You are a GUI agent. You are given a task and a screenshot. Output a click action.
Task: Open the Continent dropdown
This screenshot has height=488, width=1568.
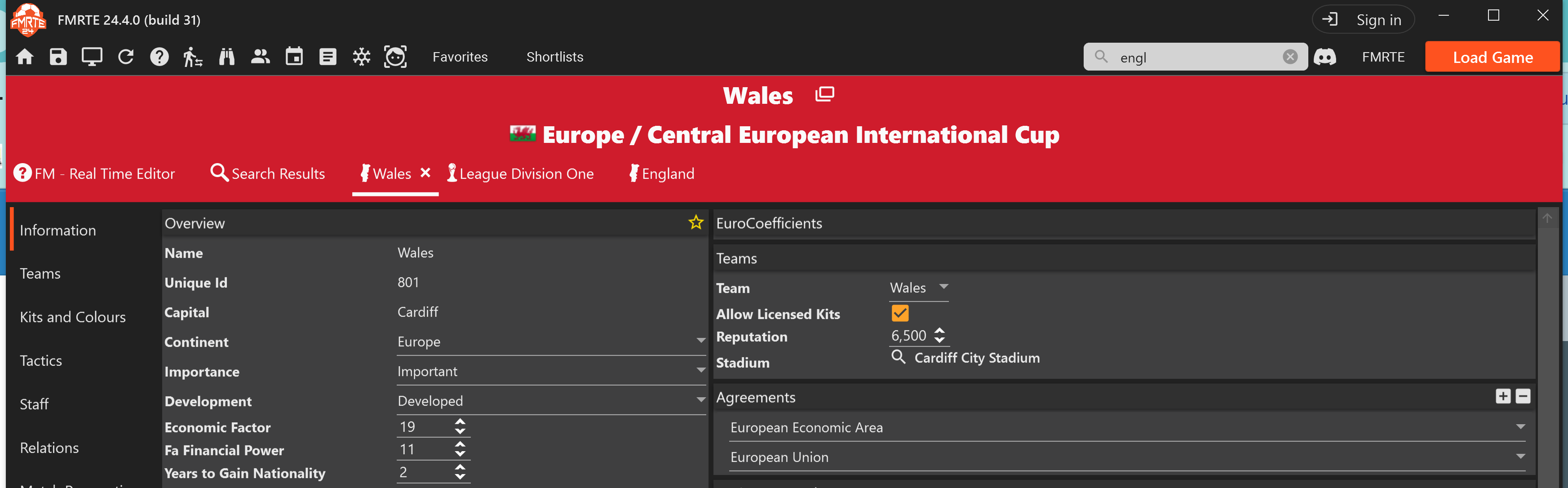(551, 342)
